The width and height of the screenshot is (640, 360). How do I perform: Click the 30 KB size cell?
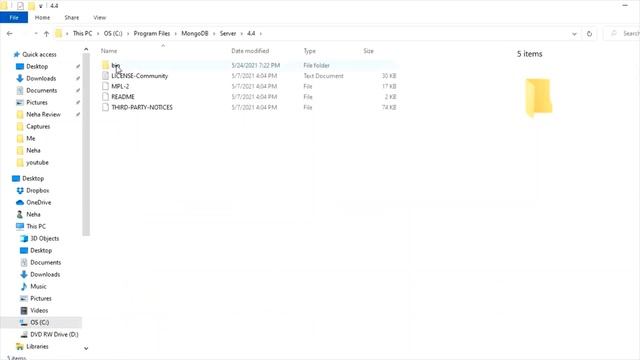click(x=389, y=76)
